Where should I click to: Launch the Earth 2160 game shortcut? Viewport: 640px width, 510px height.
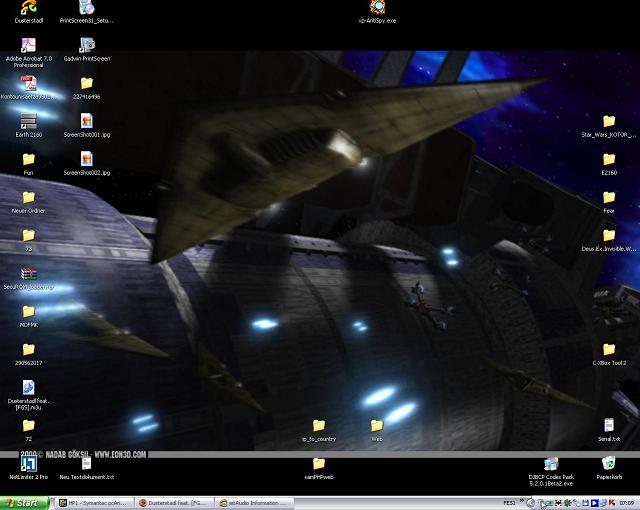[x=29, y=121]
